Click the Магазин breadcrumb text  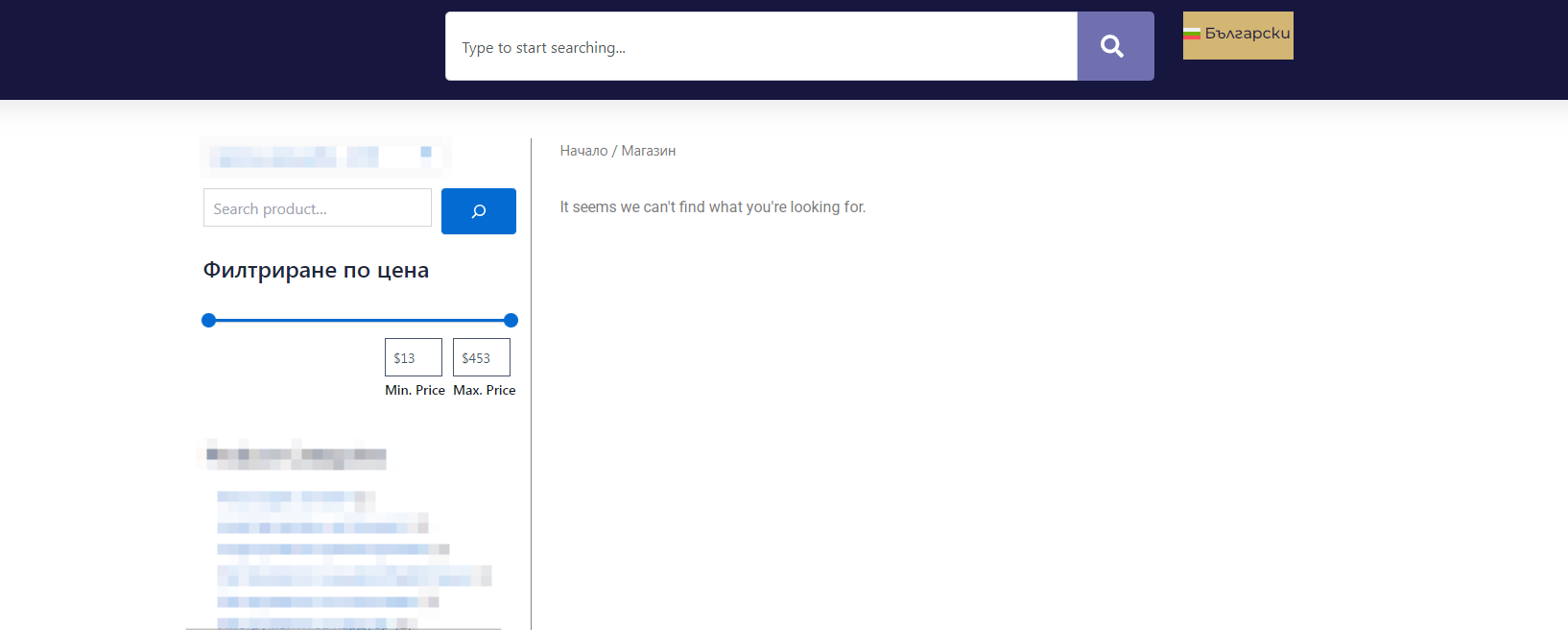[649, 151]
